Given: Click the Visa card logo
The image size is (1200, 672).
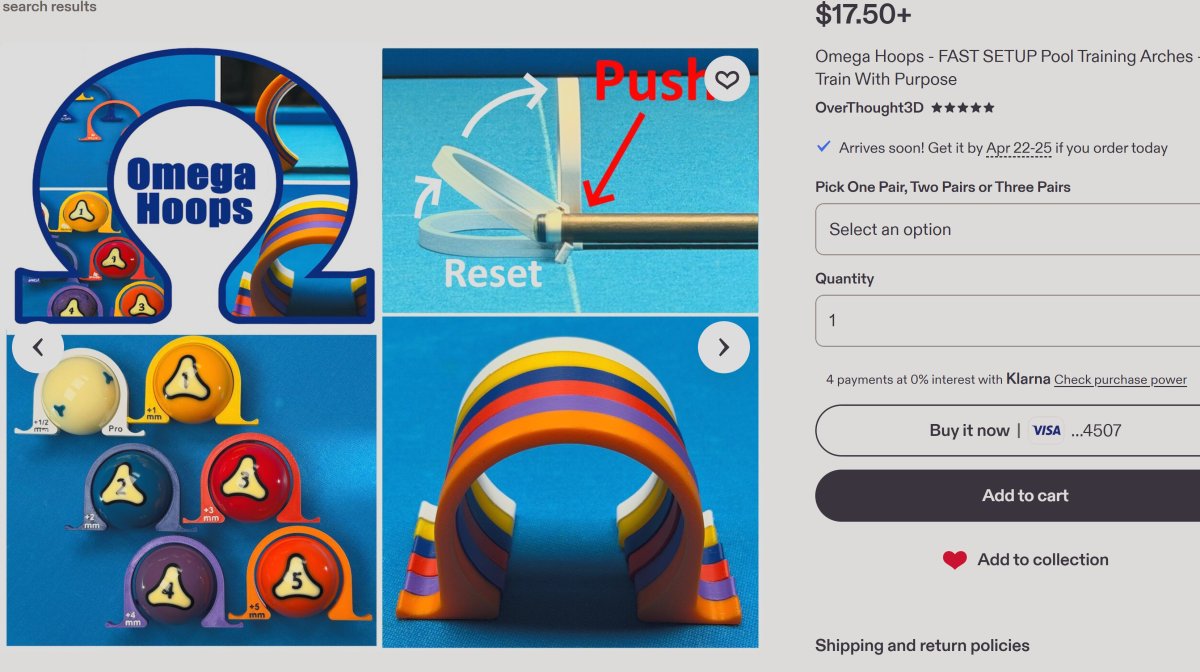Looking at the screenshot, I should pyautogui.click(x=1046, y=430).
